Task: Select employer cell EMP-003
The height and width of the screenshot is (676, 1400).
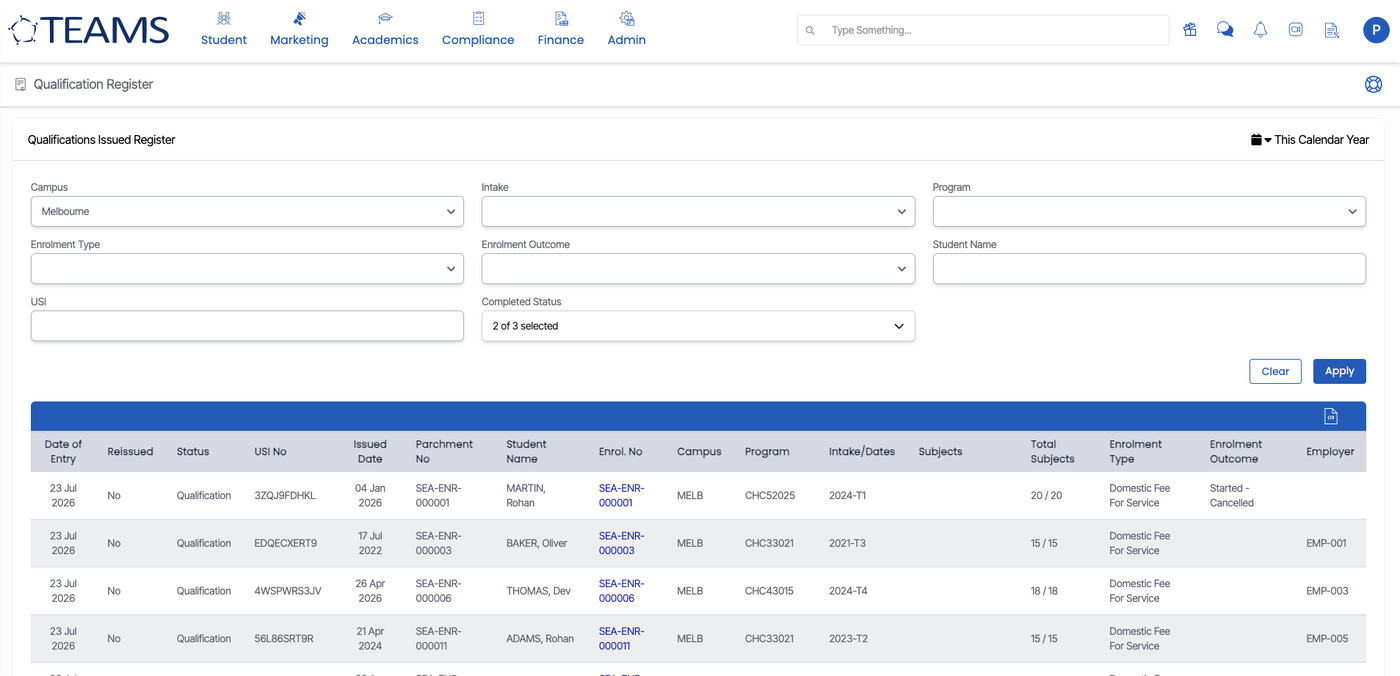Action: 1327,591
